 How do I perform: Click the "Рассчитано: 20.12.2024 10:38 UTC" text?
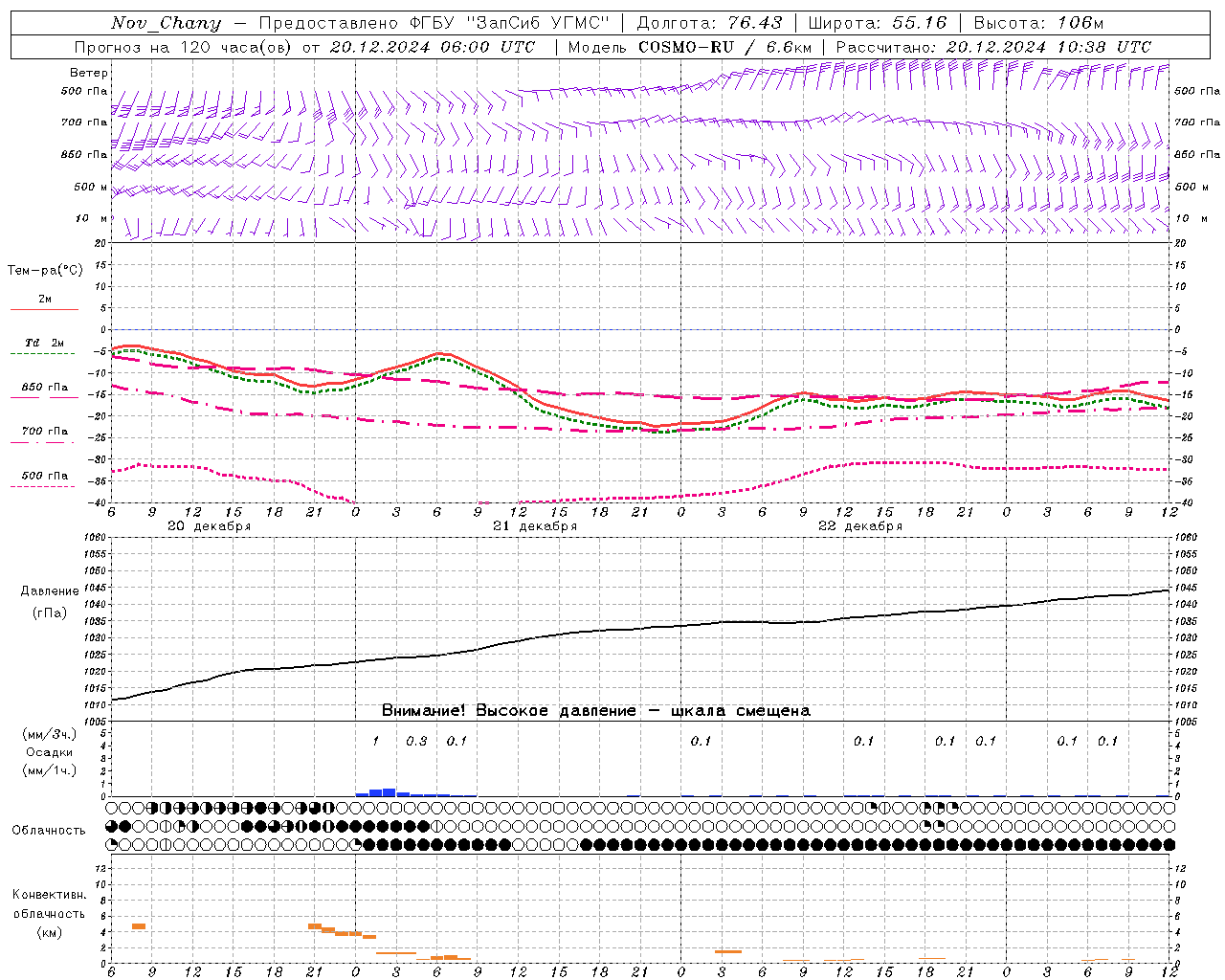tap(993, 47)
